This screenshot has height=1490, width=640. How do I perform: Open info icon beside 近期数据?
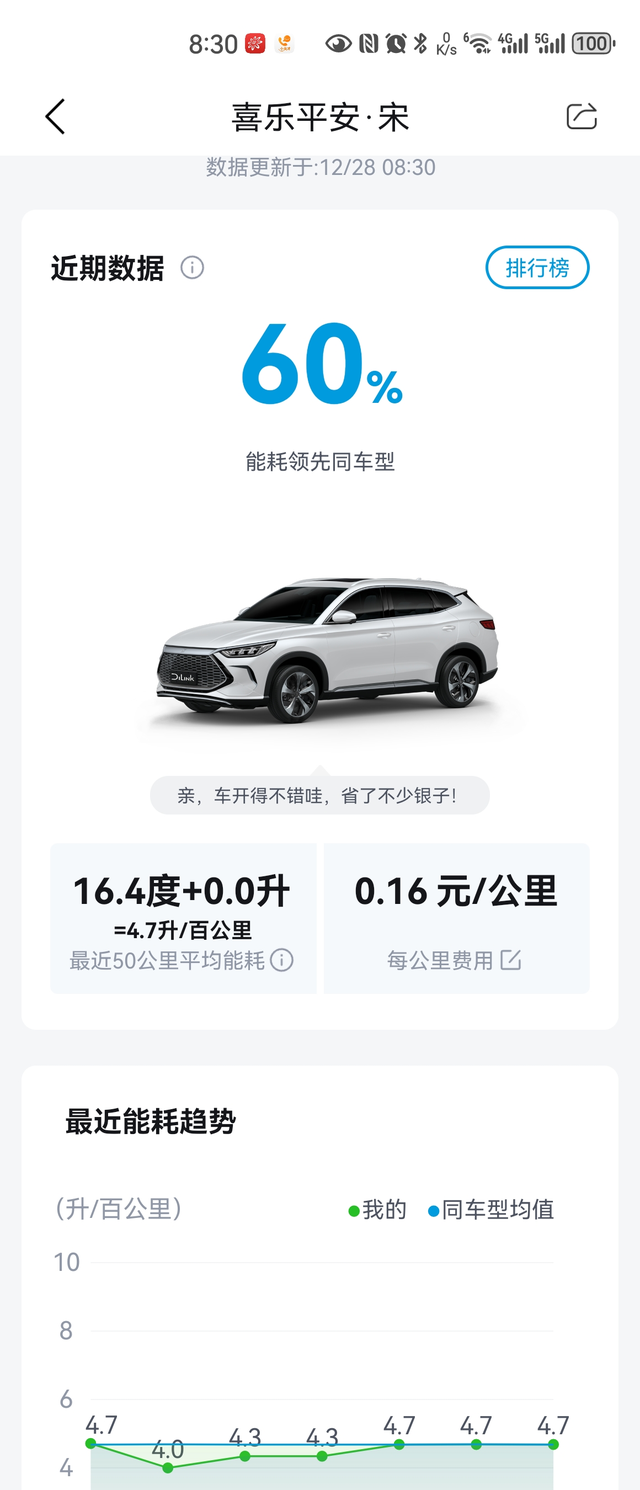[192, 268]
